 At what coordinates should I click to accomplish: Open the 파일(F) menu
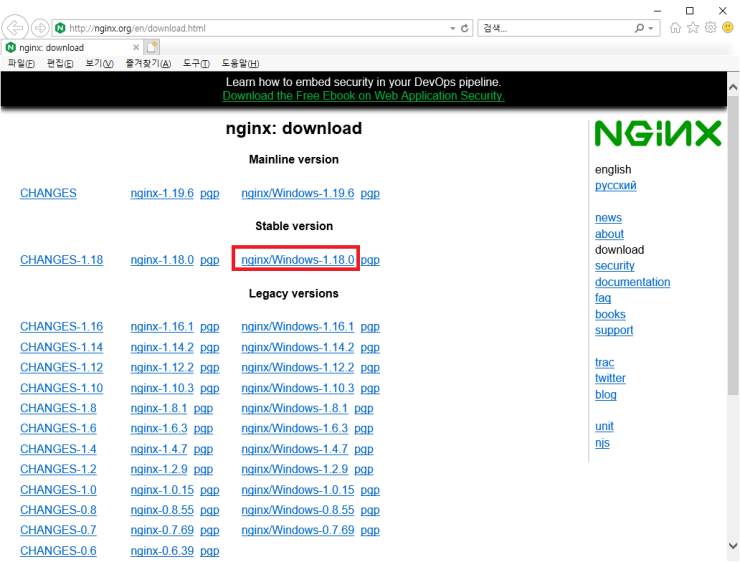21,63
